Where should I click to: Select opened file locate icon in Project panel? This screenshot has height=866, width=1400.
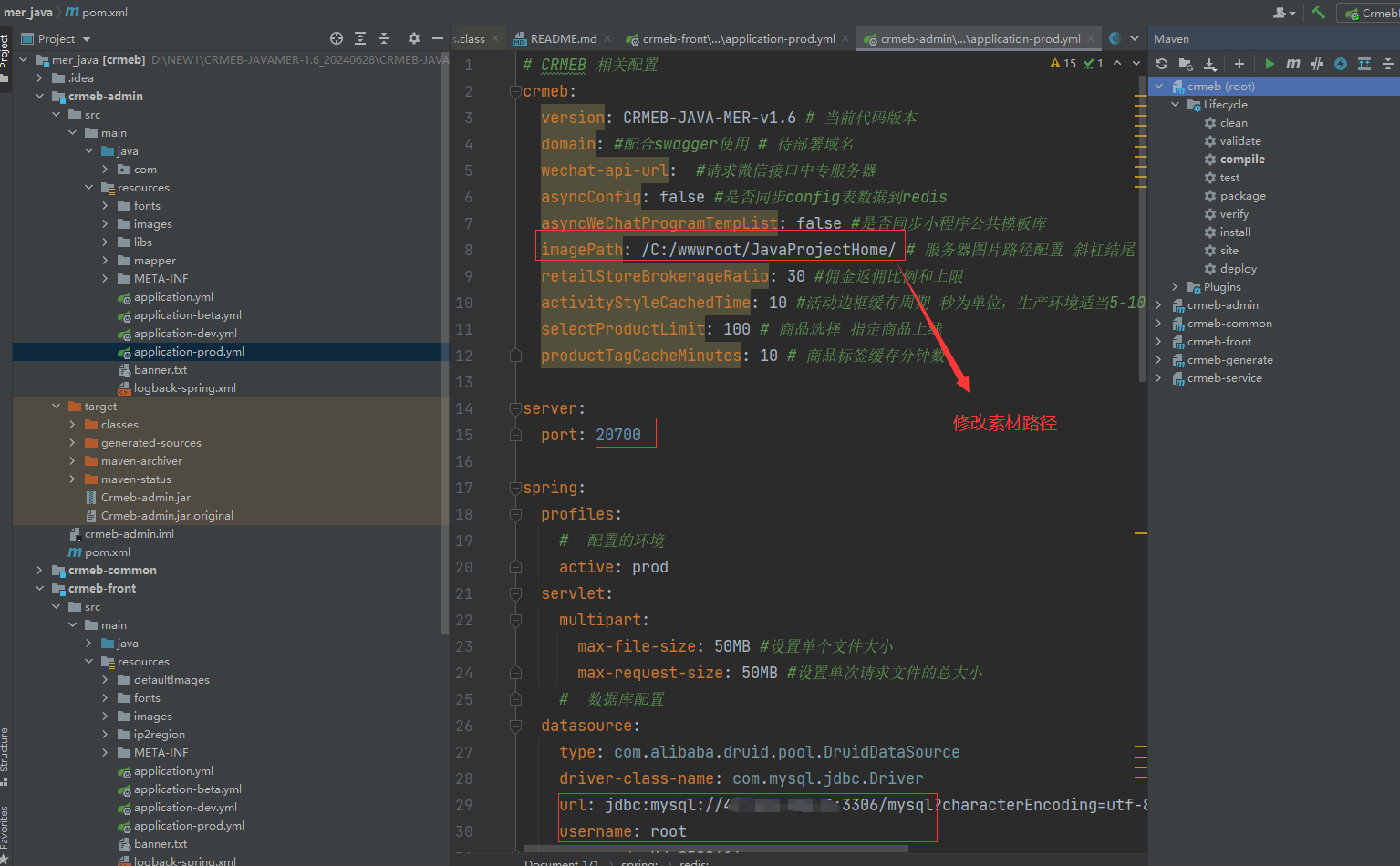tap(337, 38)
